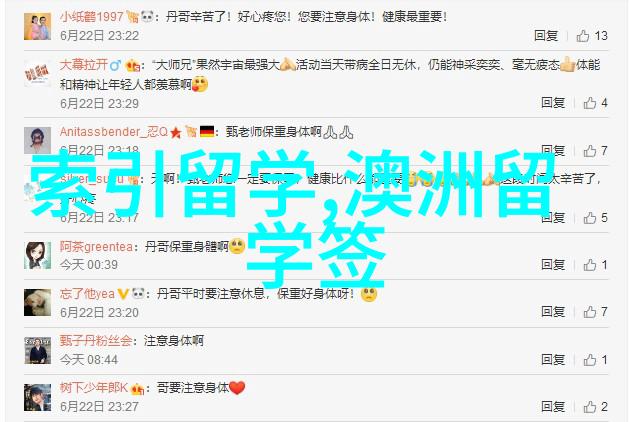The height and width of the screenshot is (422, 630).
Task: View 阿茶greentea's avatar picture
Action: 37,255
